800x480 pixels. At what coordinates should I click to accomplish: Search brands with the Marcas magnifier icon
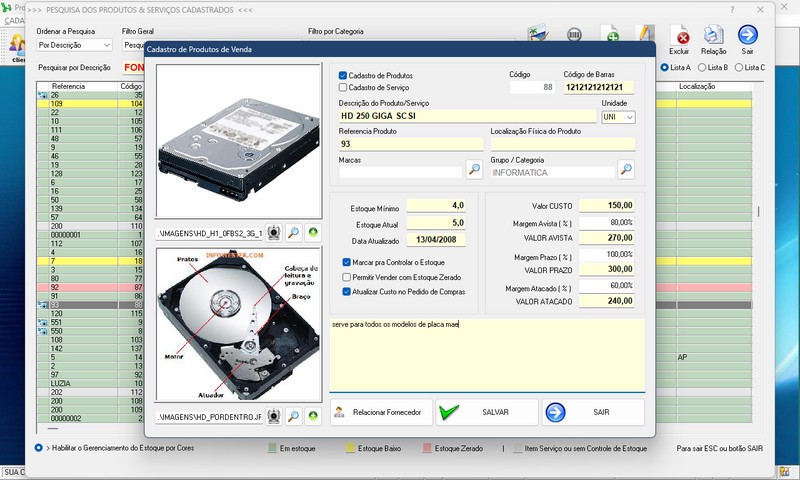(474, 170)
